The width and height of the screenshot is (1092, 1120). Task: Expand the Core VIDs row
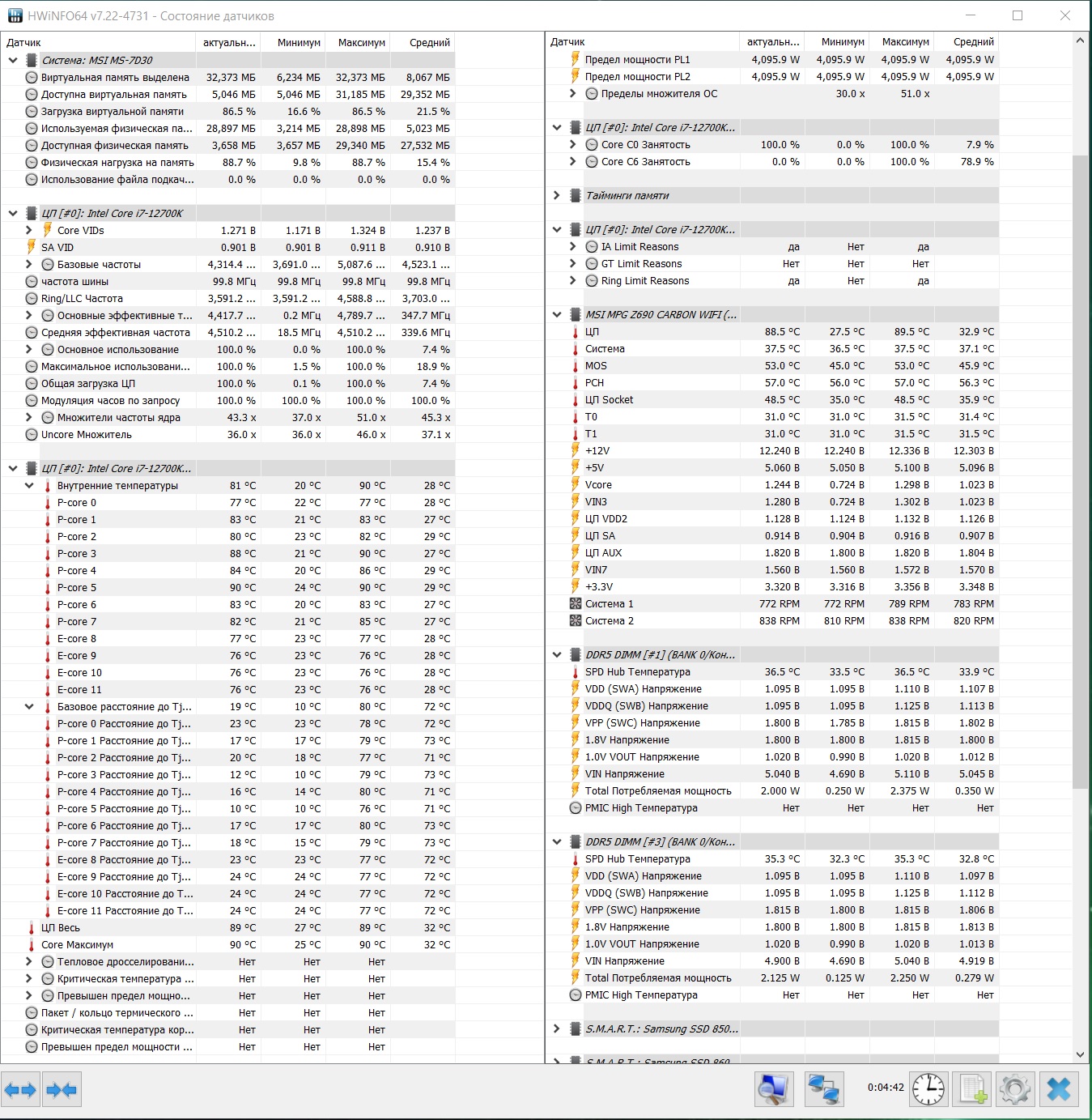[29, 230]
